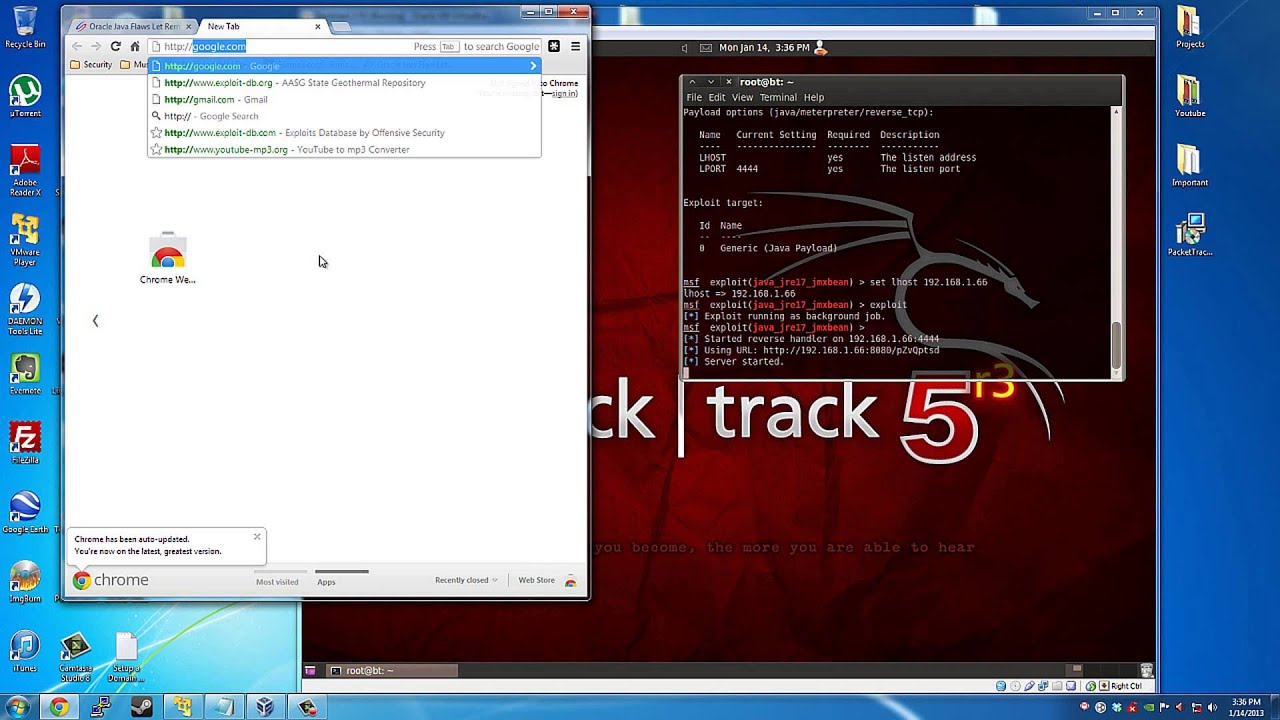This screenshot has width=1280, height=720.
Task: Click the Windows taskbar clock
Action: tap(1247, 707)
